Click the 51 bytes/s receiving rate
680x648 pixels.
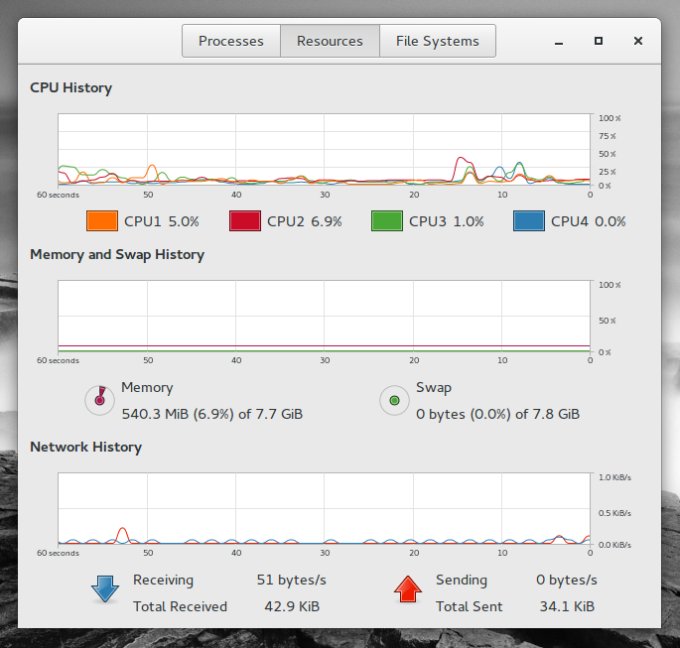point(291,580)
